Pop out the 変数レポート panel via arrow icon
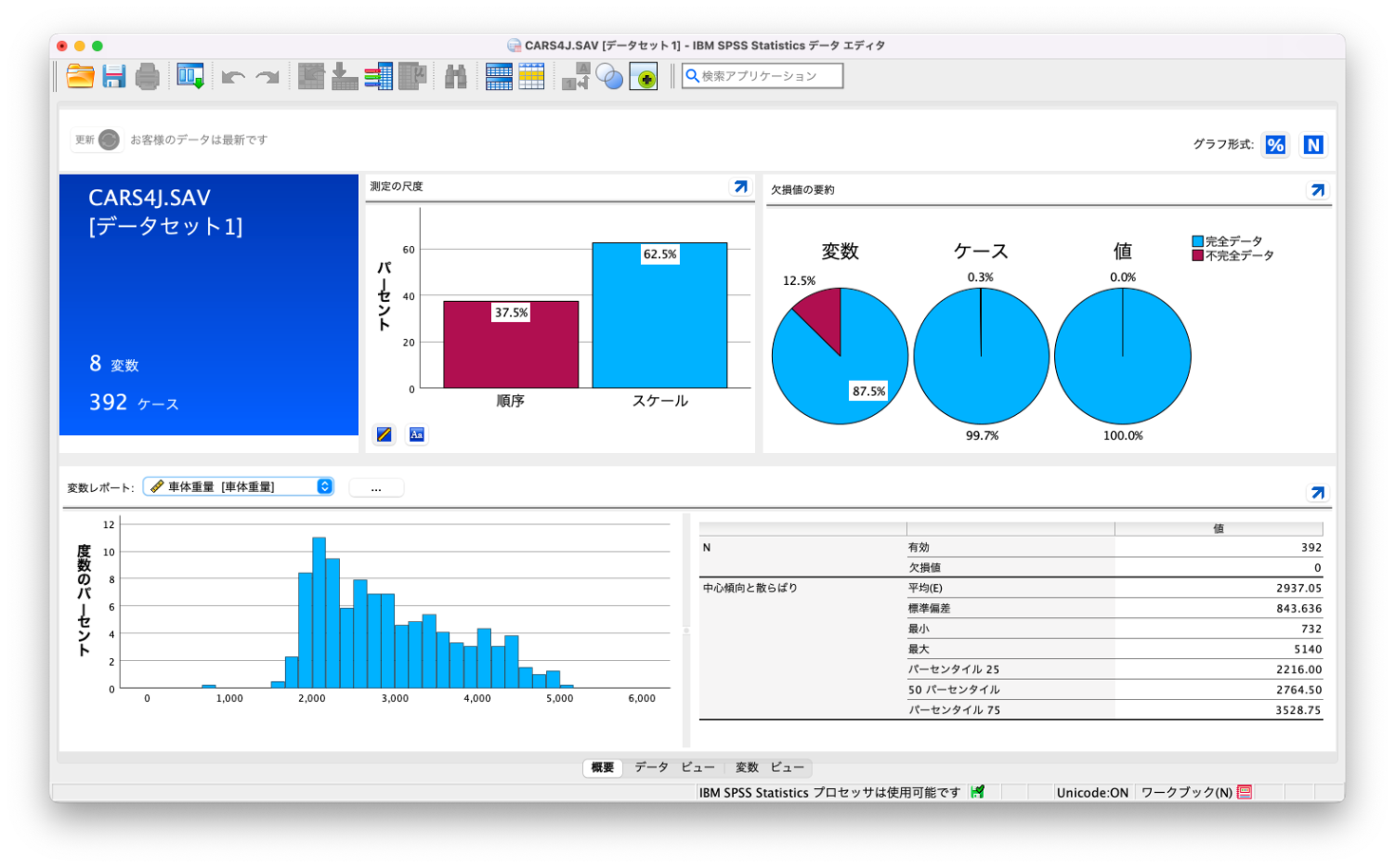The height and width of the screenshot is (868, 1395). point(1318,493)
